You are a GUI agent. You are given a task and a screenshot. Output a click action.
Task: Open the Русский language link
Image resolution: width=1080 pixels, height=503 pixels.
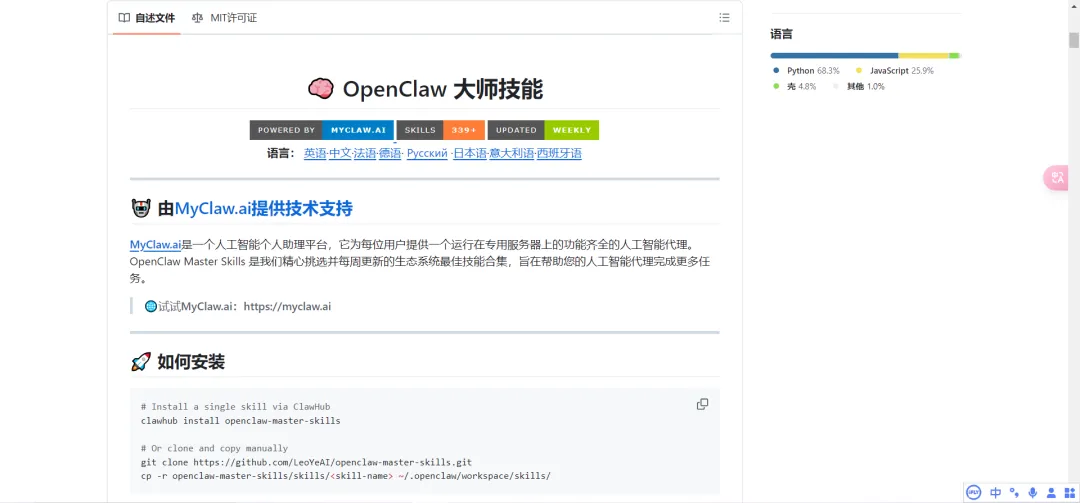427,154
